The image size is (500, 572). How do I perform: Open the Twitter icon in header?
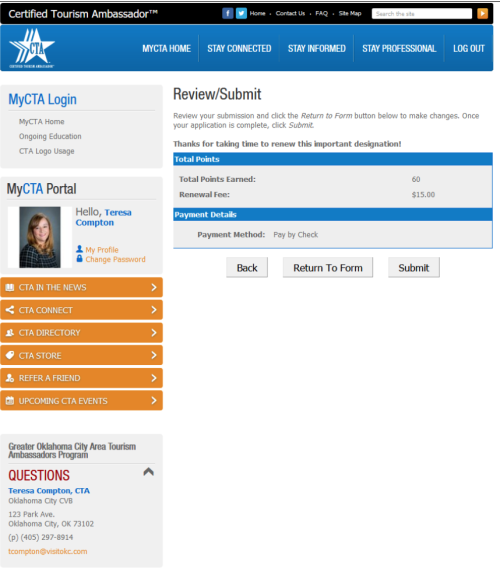241,13
